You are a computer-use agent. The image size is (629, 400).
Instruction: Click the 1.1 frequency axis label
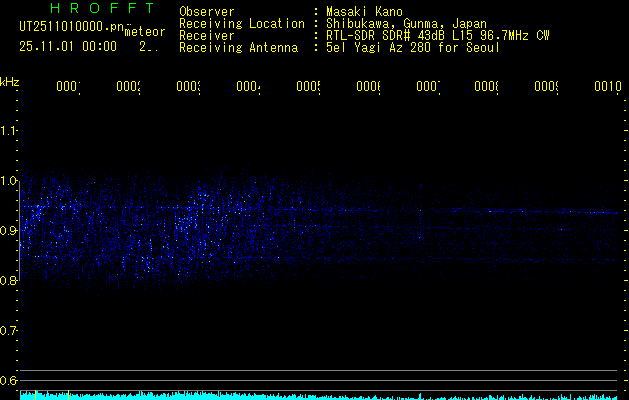[x=8, y=131]
